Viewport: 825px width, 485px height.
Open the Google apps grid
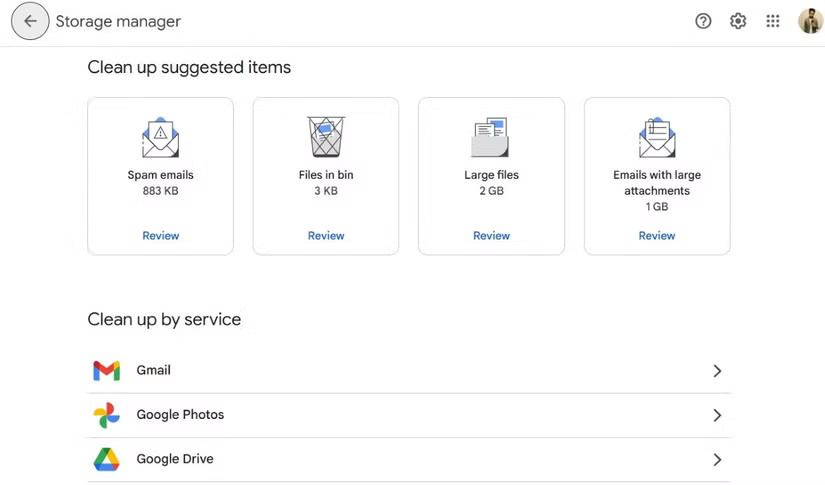coord(773,21)
